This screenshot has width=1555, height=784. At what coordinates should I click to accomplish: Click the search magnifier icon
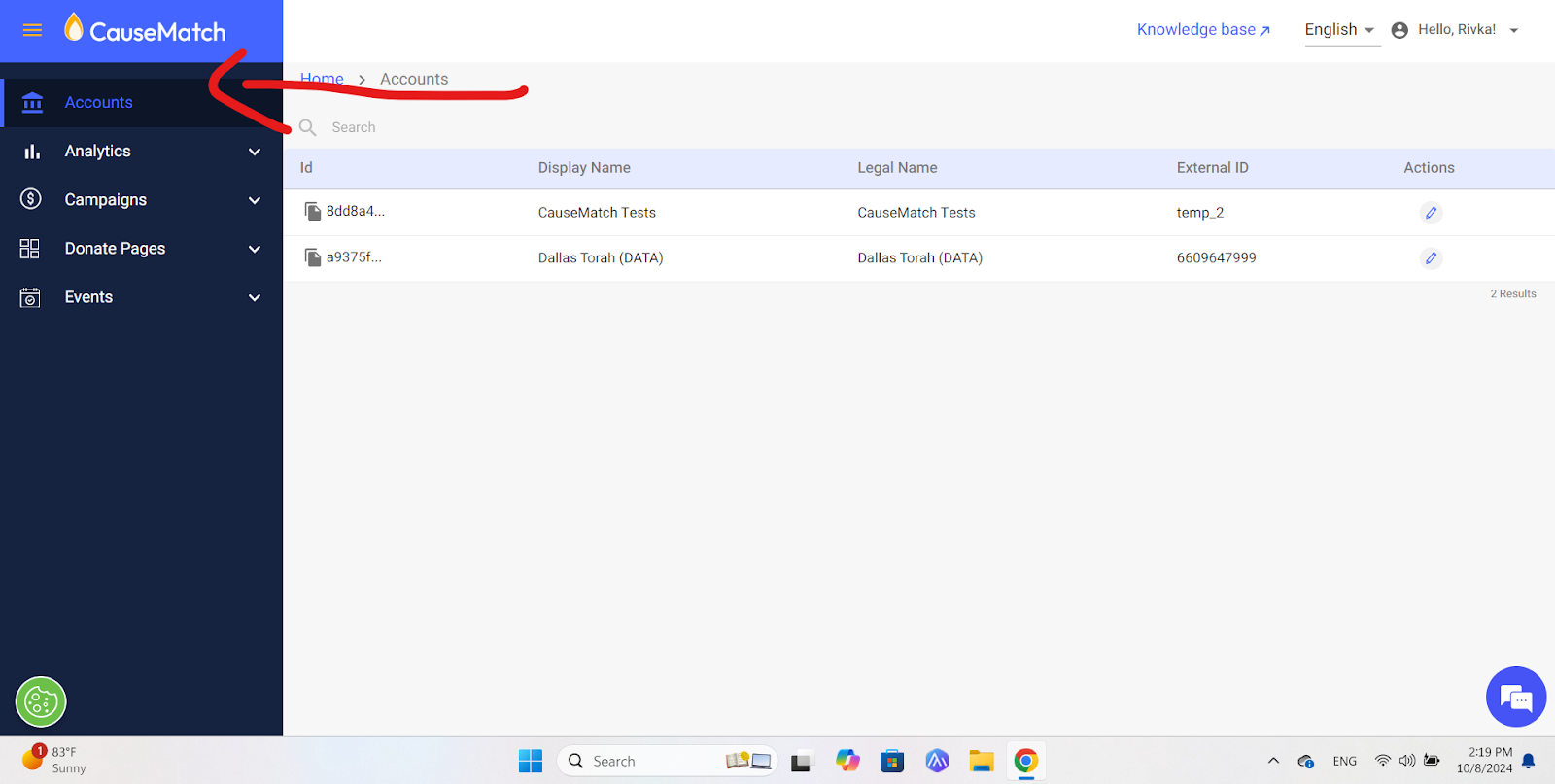point(308,127)
